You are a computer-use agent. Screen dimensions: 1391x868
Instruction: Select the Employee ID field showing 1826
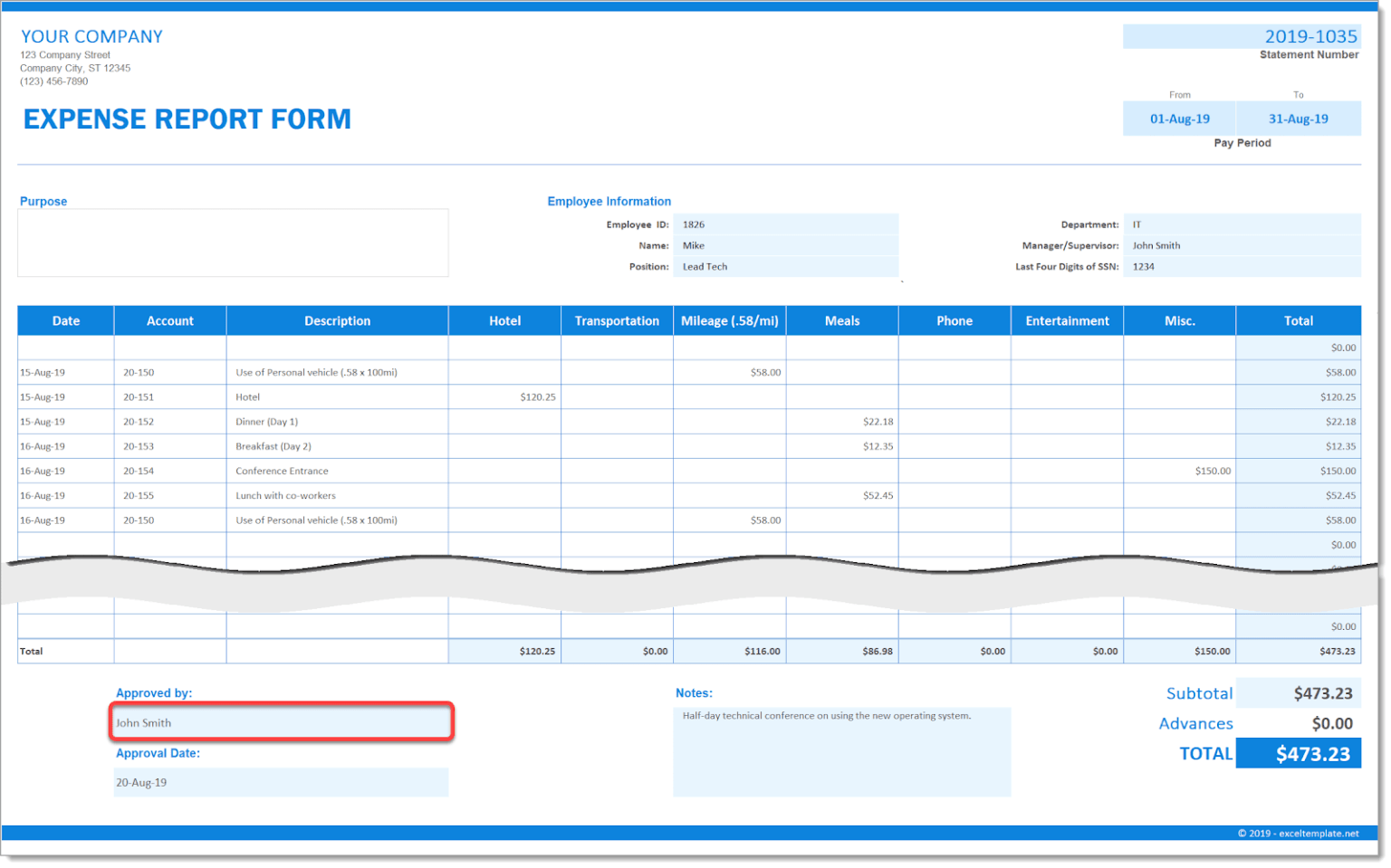click(x=785, y=224)
